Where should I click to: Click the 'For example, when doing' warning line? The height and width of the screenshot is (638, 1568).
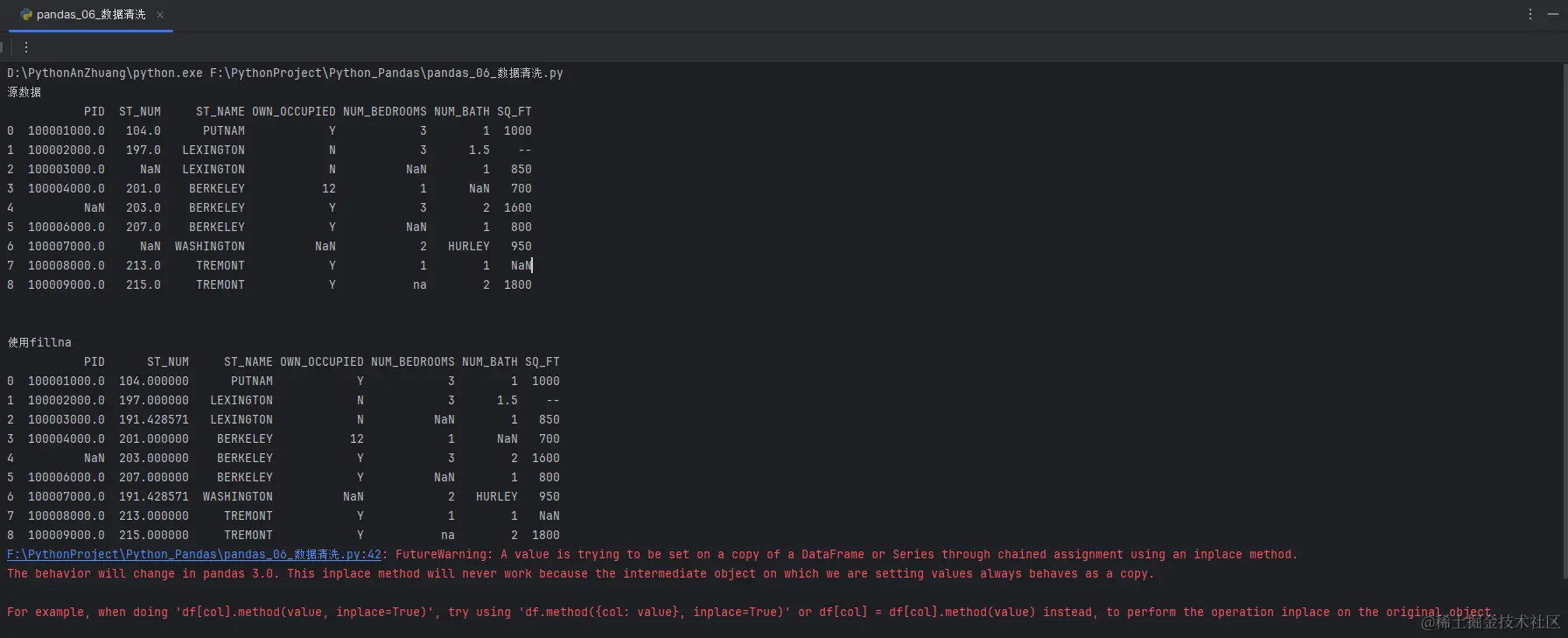pos(752,613)
